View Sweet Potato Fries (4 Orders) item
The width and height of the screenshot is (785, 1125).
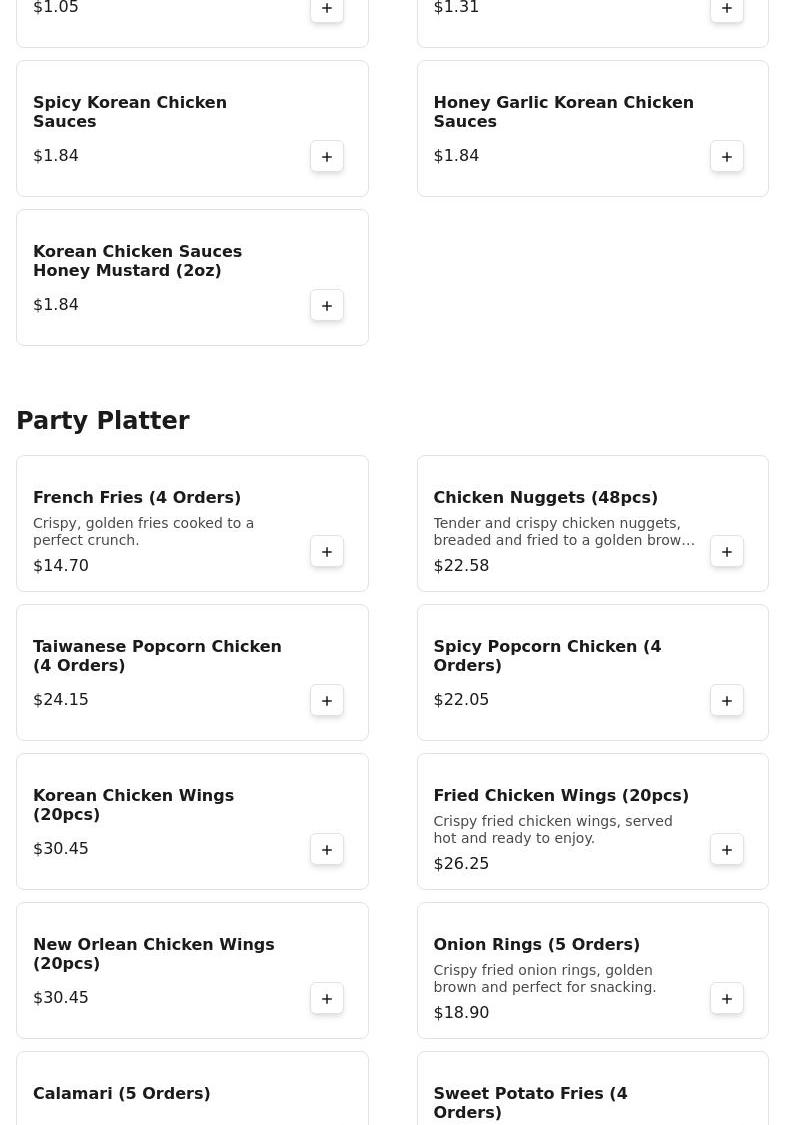coord(530,1102)
